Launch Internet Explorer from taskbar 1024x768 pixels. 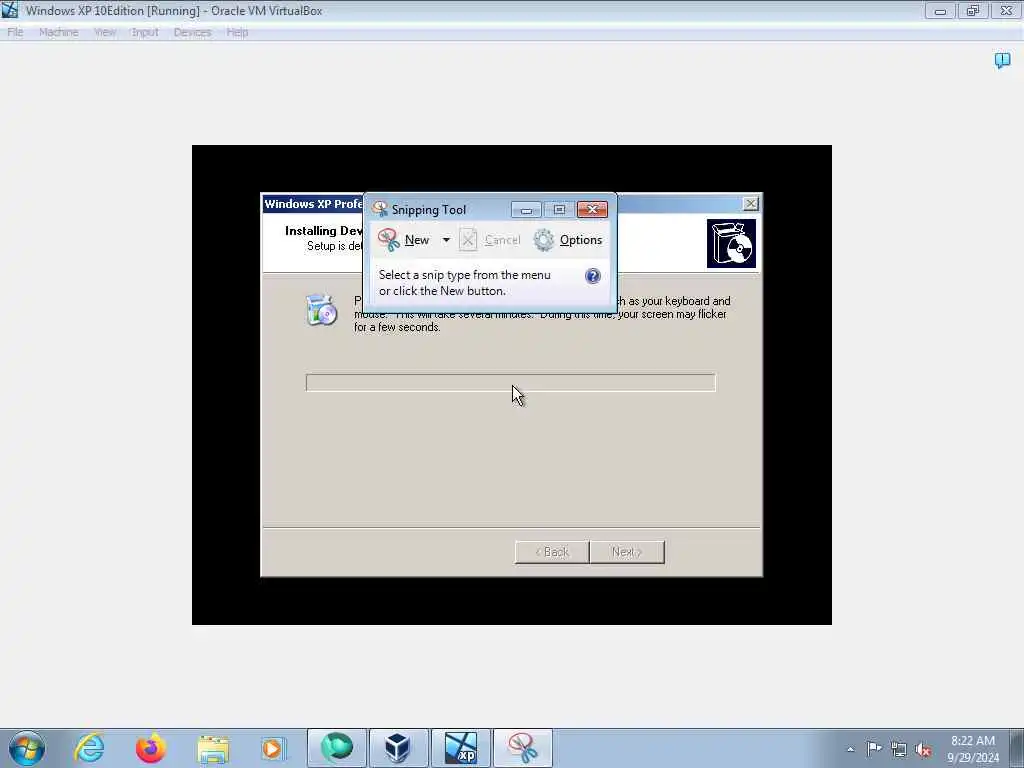click(x=89, y=748)
